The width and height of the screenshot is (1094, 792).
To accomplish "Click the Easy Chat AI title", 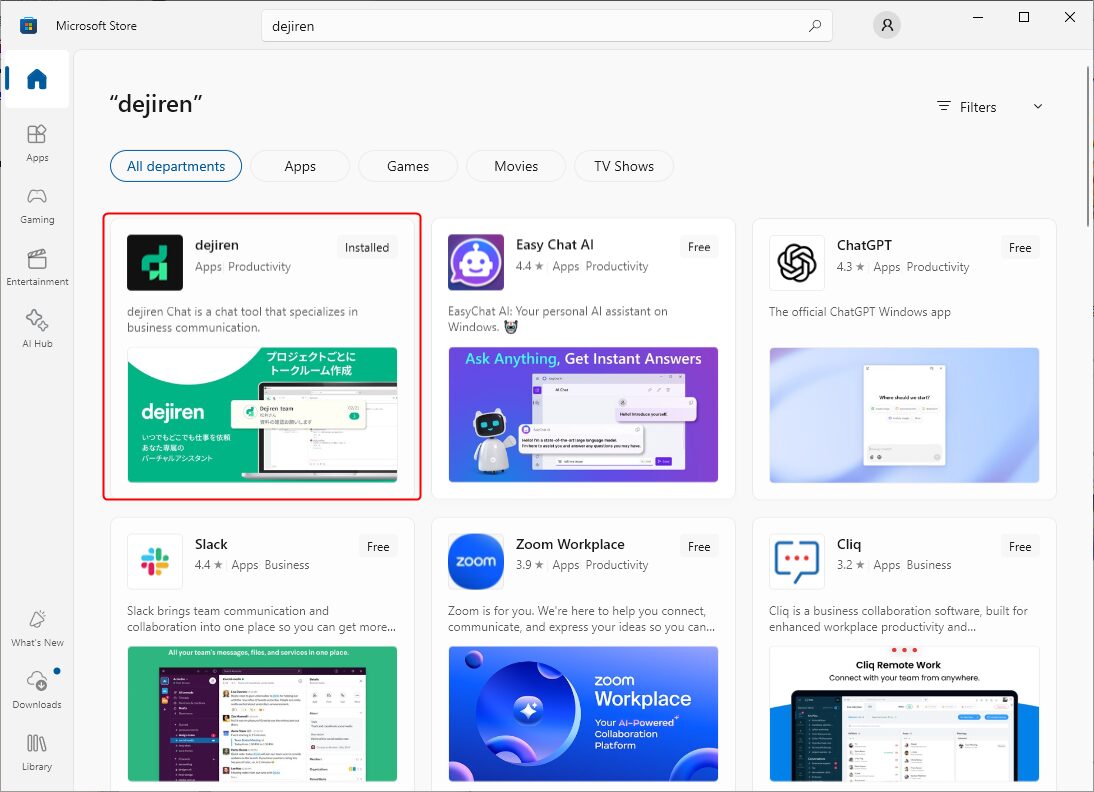I will 555,245.
